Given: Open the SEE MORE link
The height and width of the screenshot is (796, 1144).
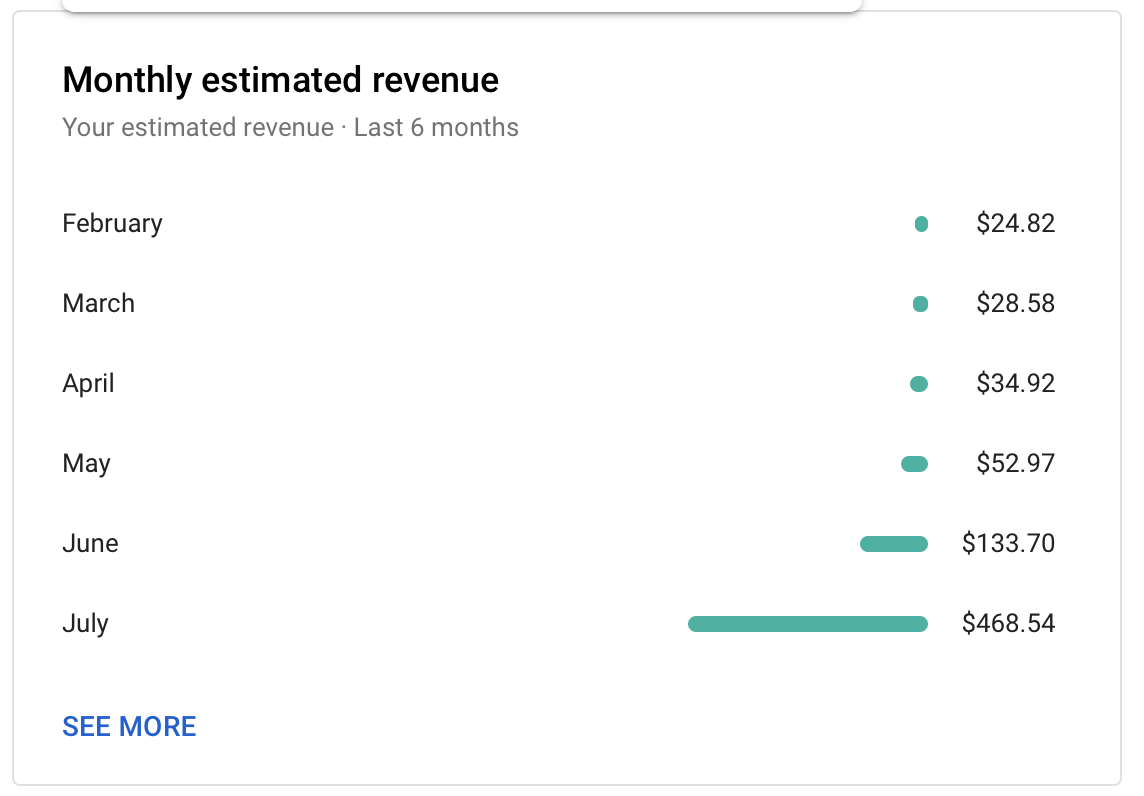Looking at the screenshot, I should [129, 726].
